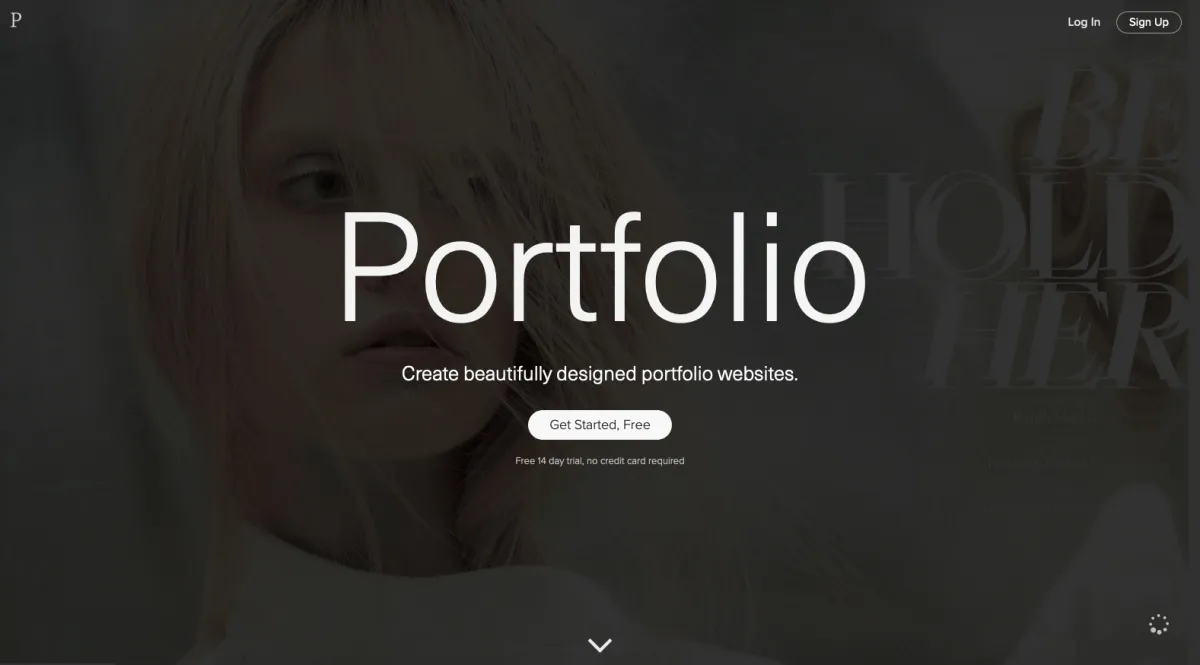
Task: Click Get Started, Free button
Action: pyautogui.click(x=600, y=425)
